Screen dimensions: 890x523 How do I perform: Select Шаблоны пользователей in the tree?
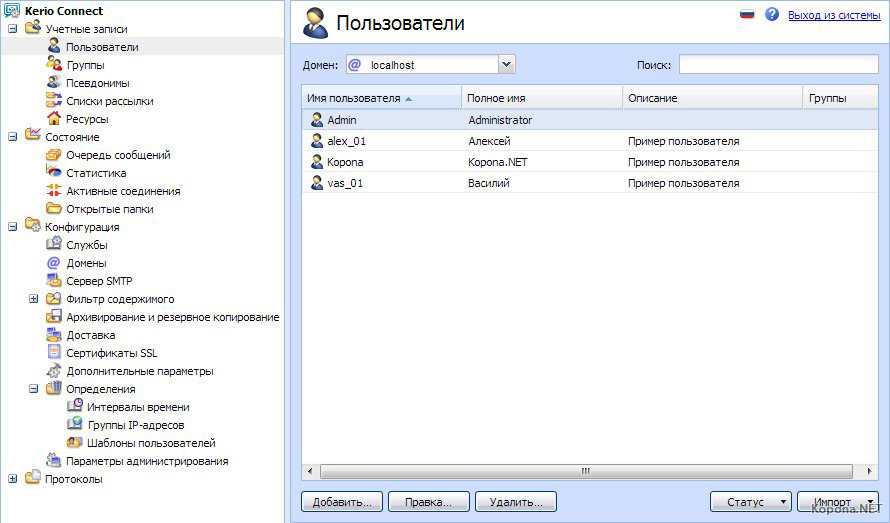point(150,443)
